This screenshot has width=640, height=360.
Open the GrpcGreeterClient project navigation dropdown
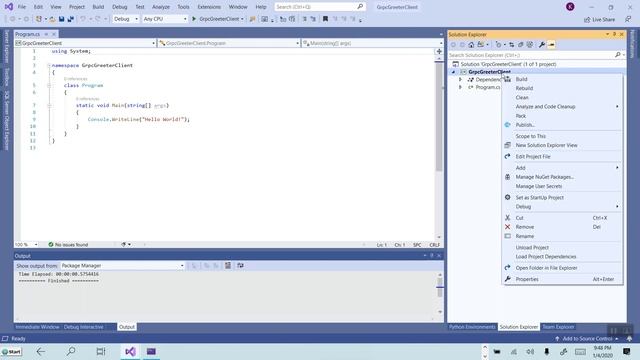pos(85,43)
